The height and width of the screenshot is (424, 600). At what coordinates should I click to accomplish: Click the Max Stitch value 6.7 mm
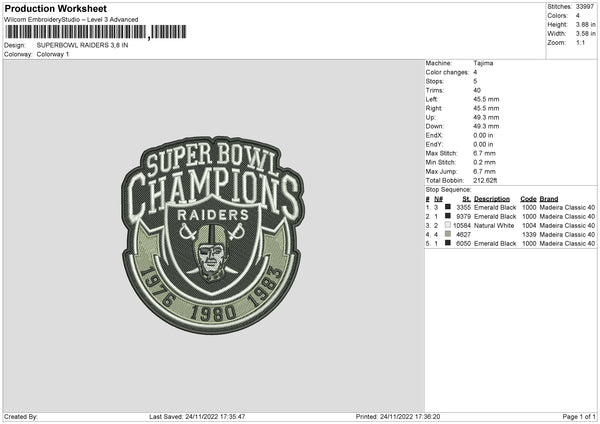[x=484, y=153]
